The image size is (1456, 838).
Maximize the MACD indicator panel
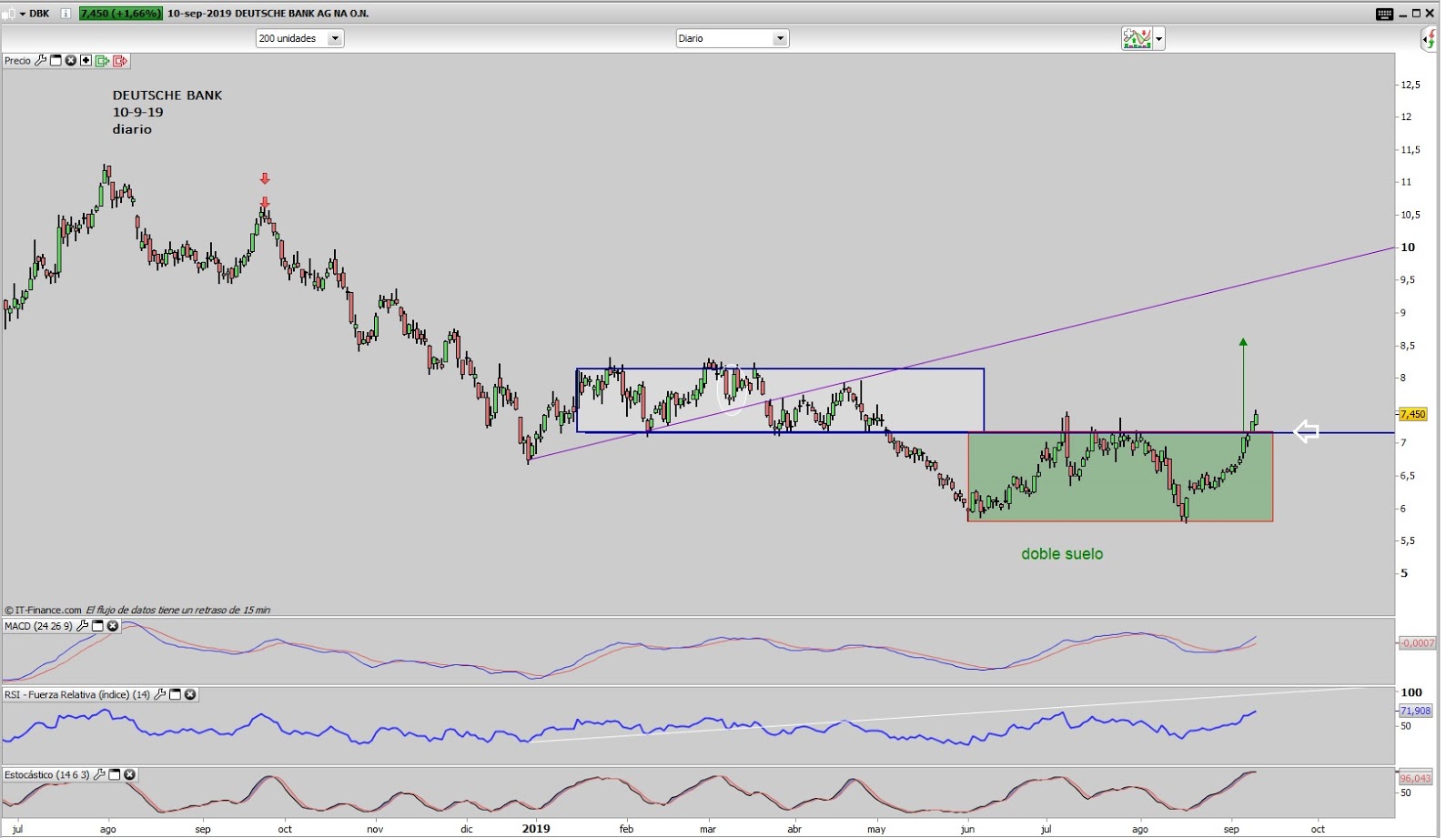click(98, 626)
